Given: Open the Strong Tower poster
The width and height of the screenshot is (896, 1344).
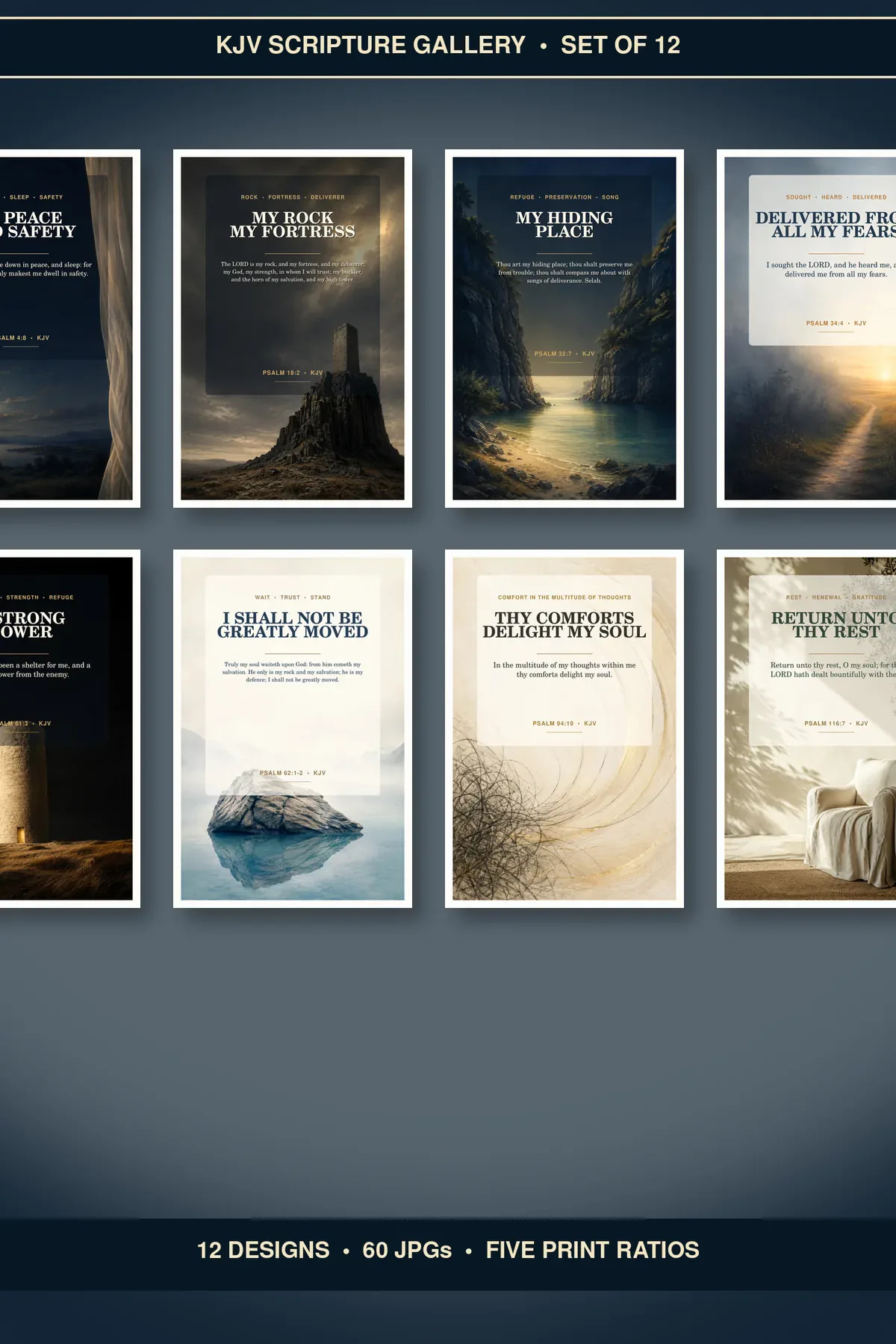Looking at the screenshot, I should point(70,729).
